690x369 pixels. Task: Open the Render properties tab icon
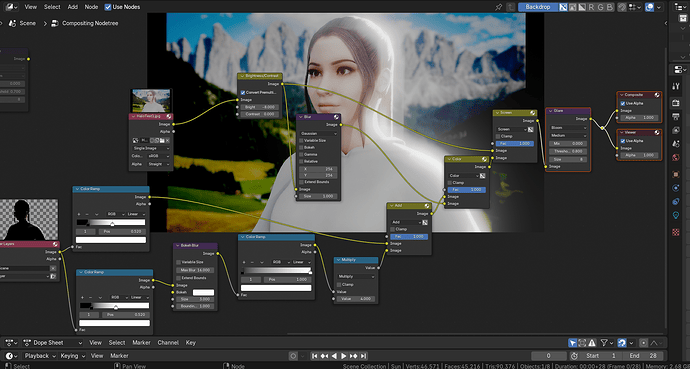point(676,103)
